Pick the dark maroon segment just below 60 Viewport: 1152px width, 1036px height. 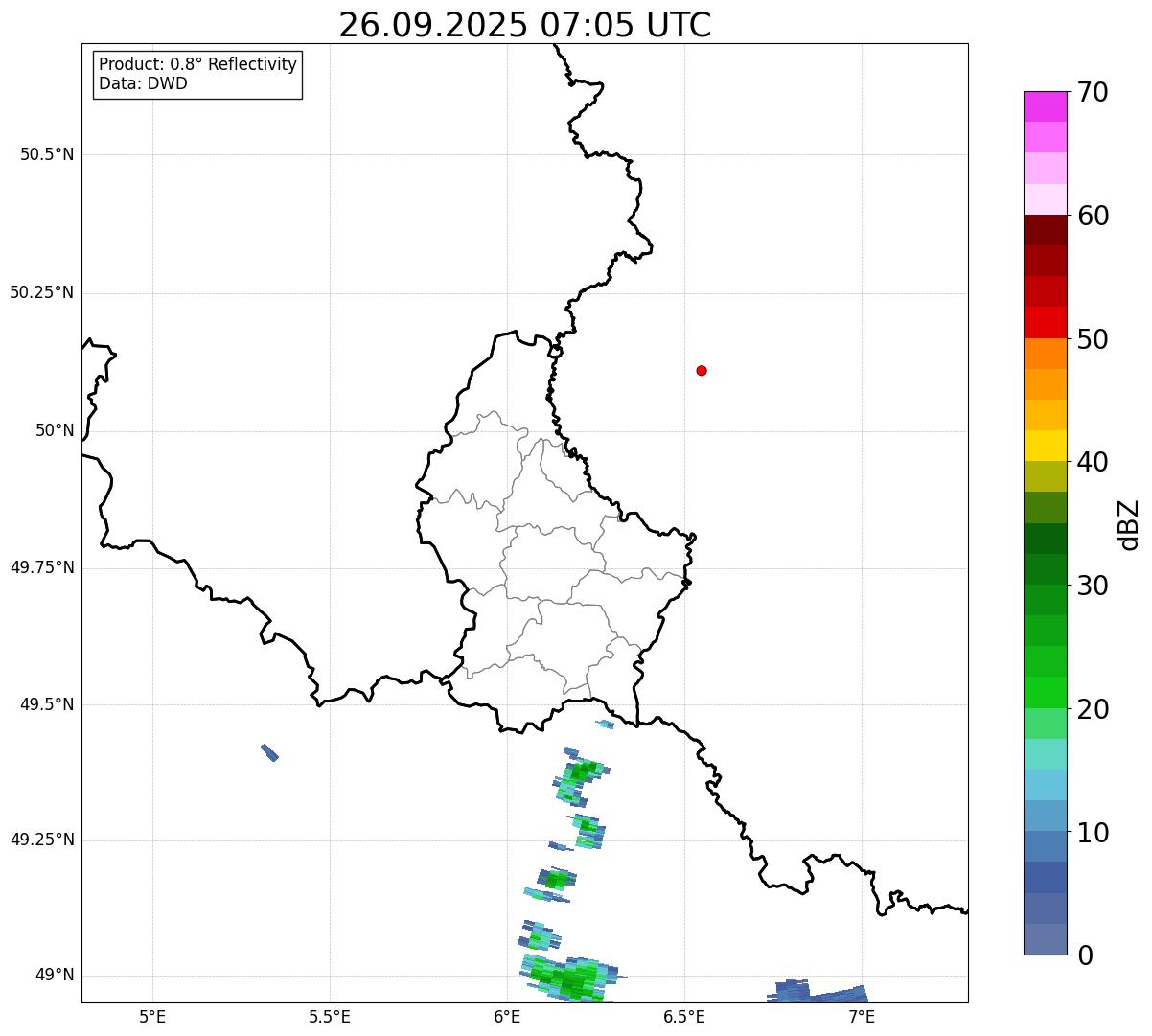pyautogui.click(x=1045, y=230)
